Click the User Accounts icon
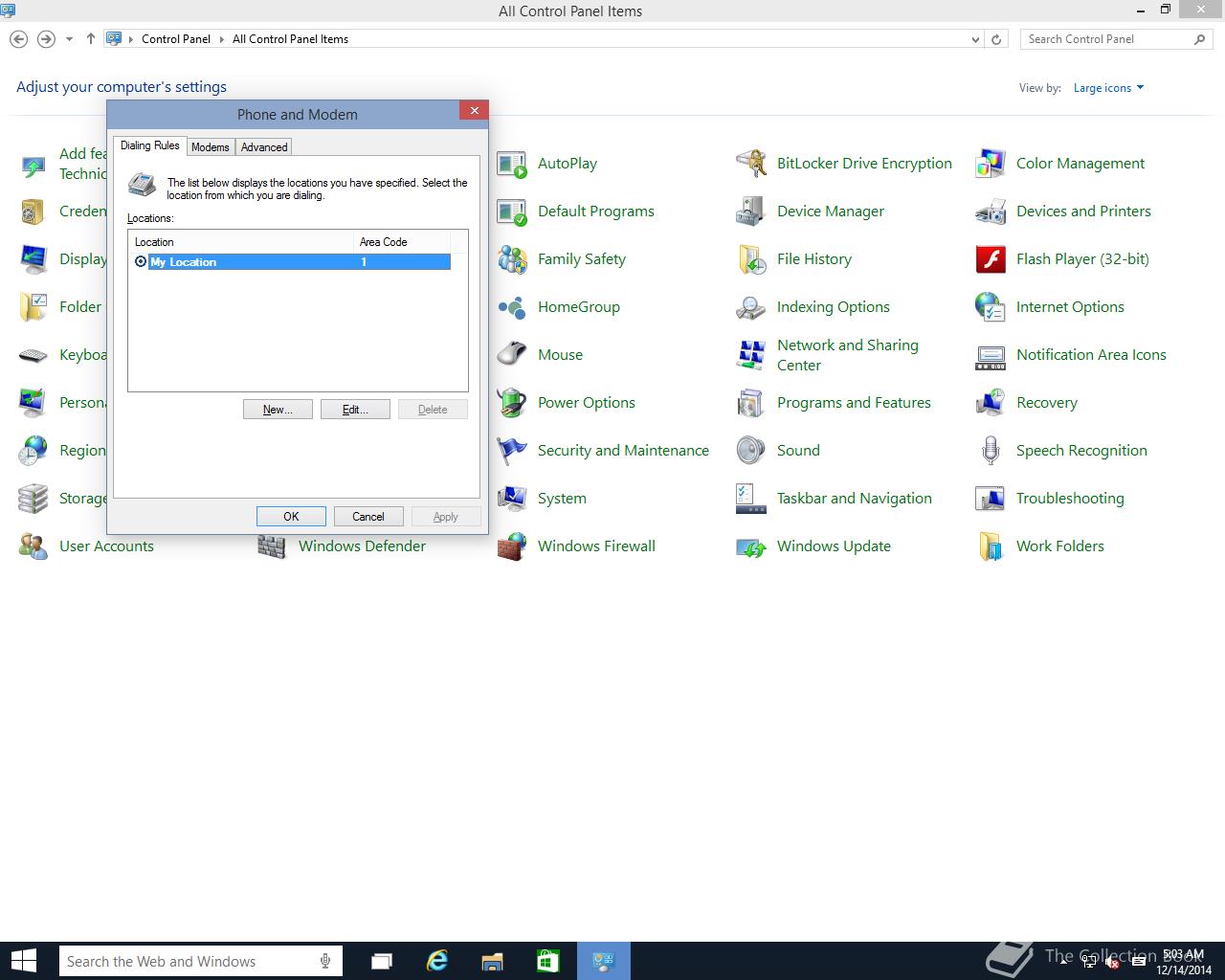The height and width of the screenshot is (980, 1225). pos(33,547)
